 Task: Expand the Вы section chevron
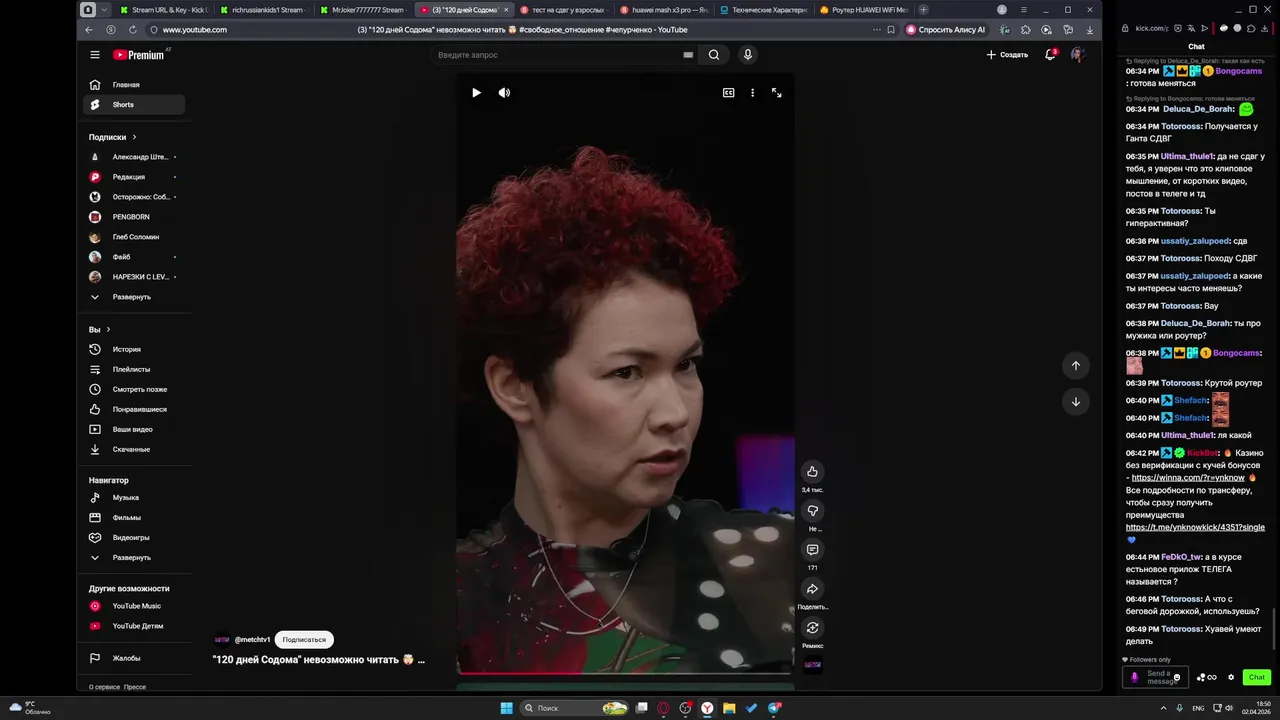point(108,329)
